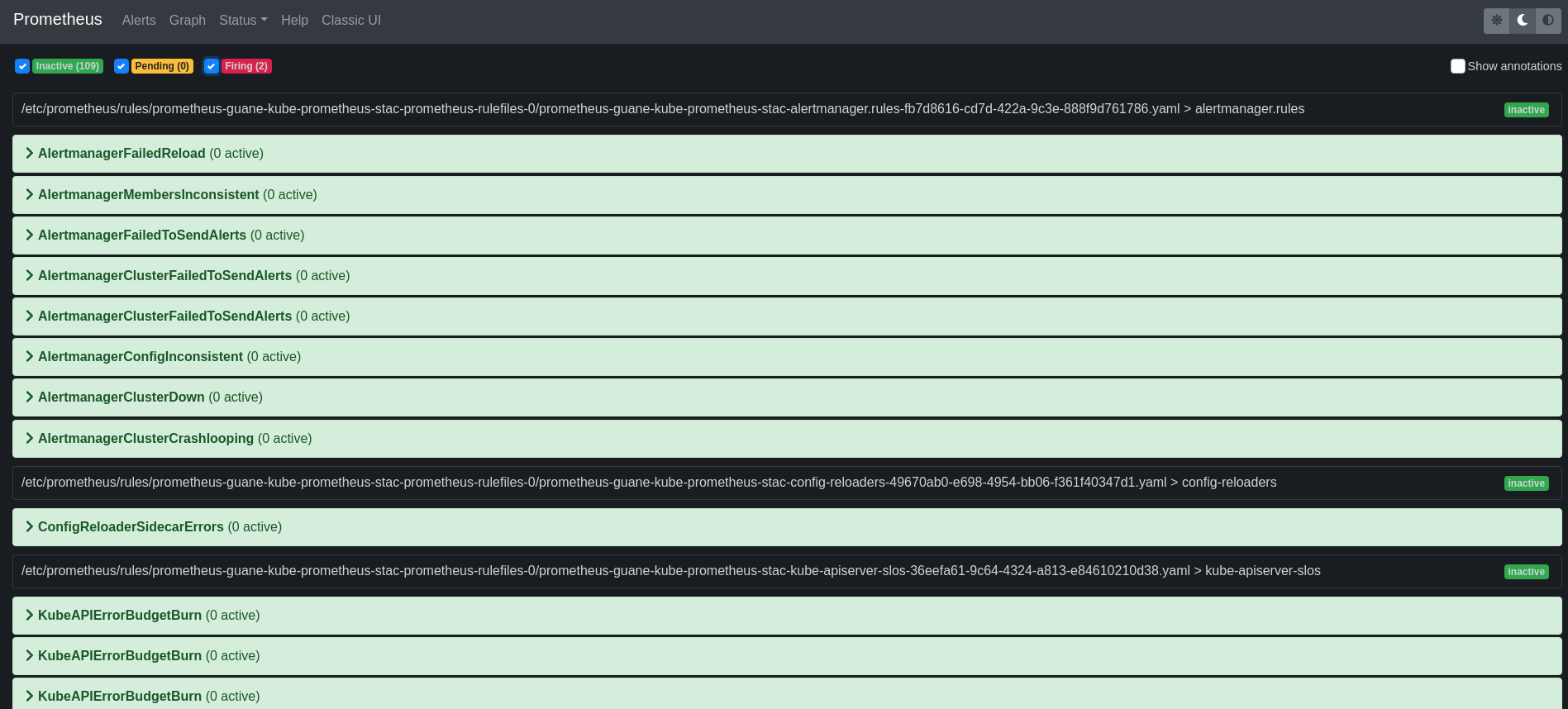Expand AlertmanagerConfigInconsistent alert rule
This screenshot has width=1568, height=709.
pos(787,357)
